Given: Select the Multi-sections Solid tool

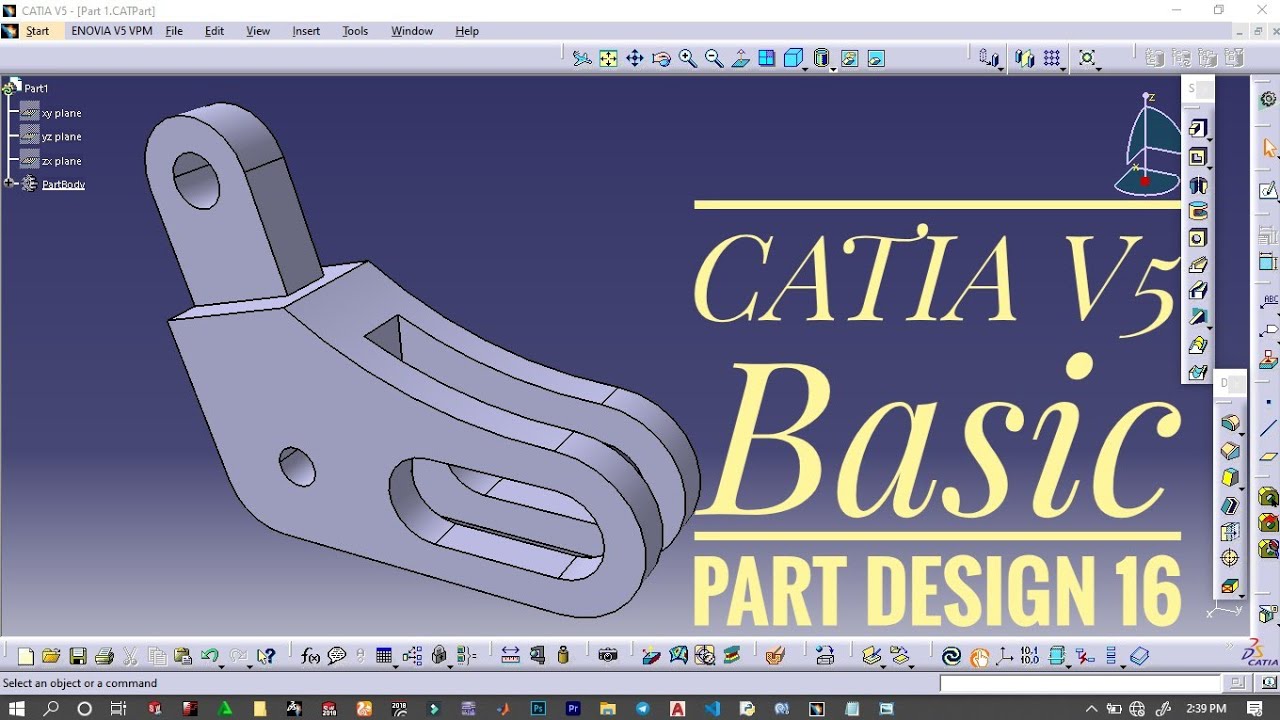Looking at the screenshot, I should tap(1198, 345).
